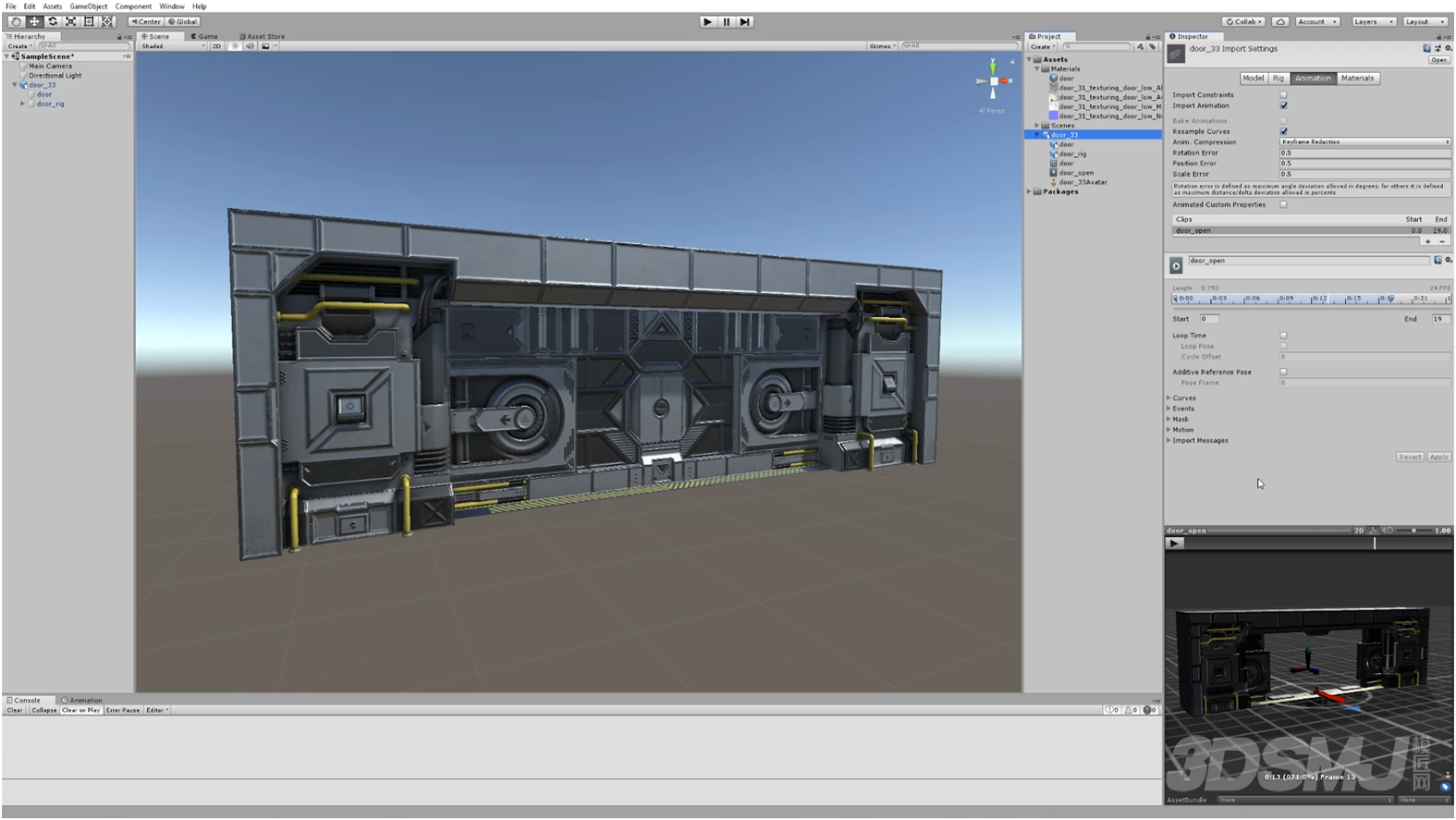The image size is (1456, 820).
Task: Expand the Curves section
Action: coord(1168,398)
